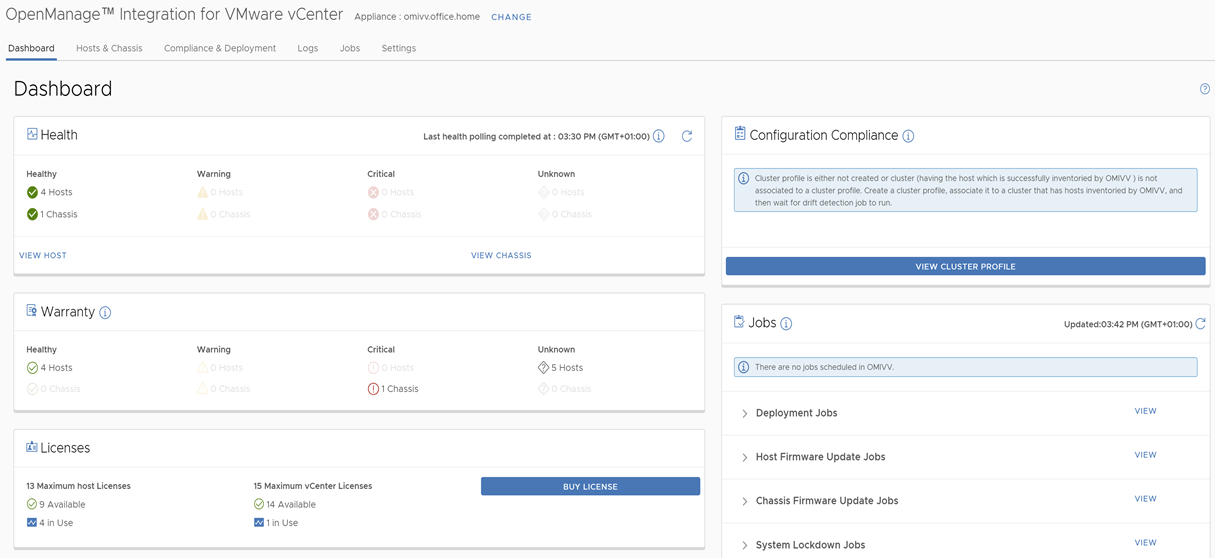This screenshot has width=1215, height=558.
Task: Expand System Lockdown Jobs section
Action: coord(745,545)
